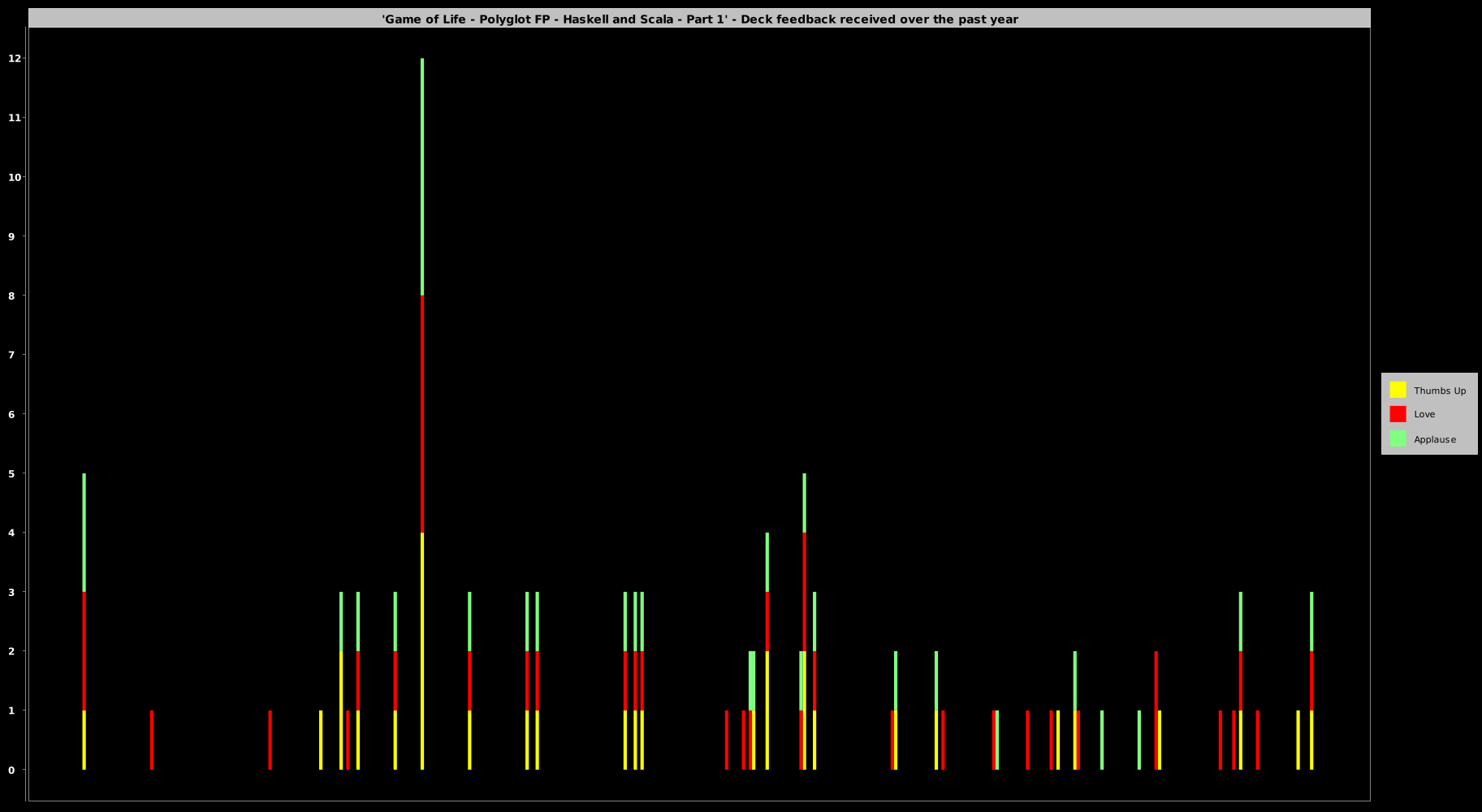
Task: Click the yellow Thumbs Up legend swatch
Action: click(x=1398, y=390)
